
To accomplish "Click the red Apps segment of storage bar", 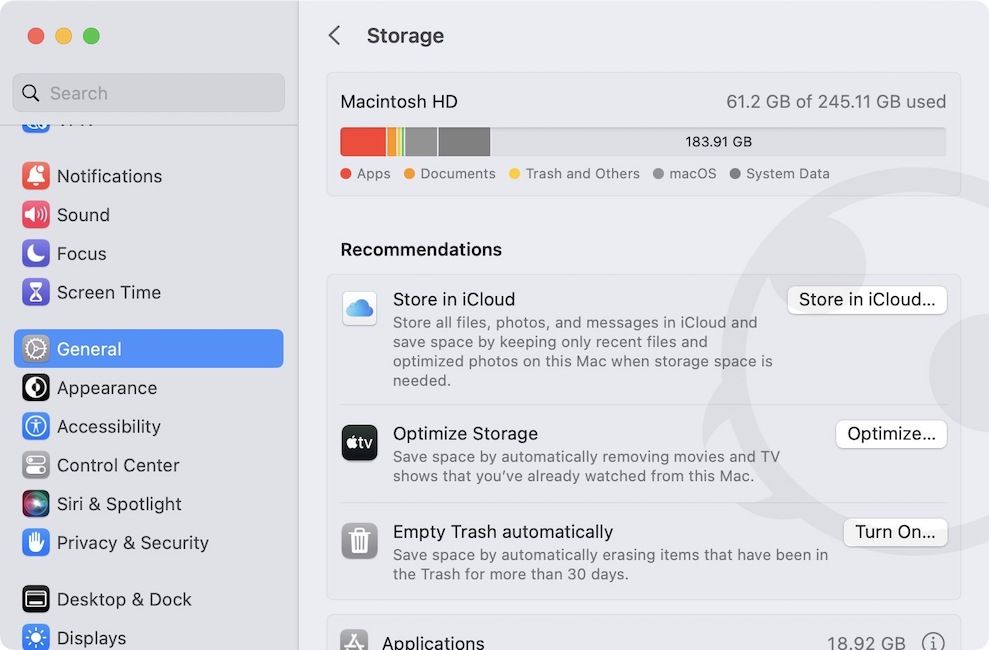I will (x=362, y=142).
